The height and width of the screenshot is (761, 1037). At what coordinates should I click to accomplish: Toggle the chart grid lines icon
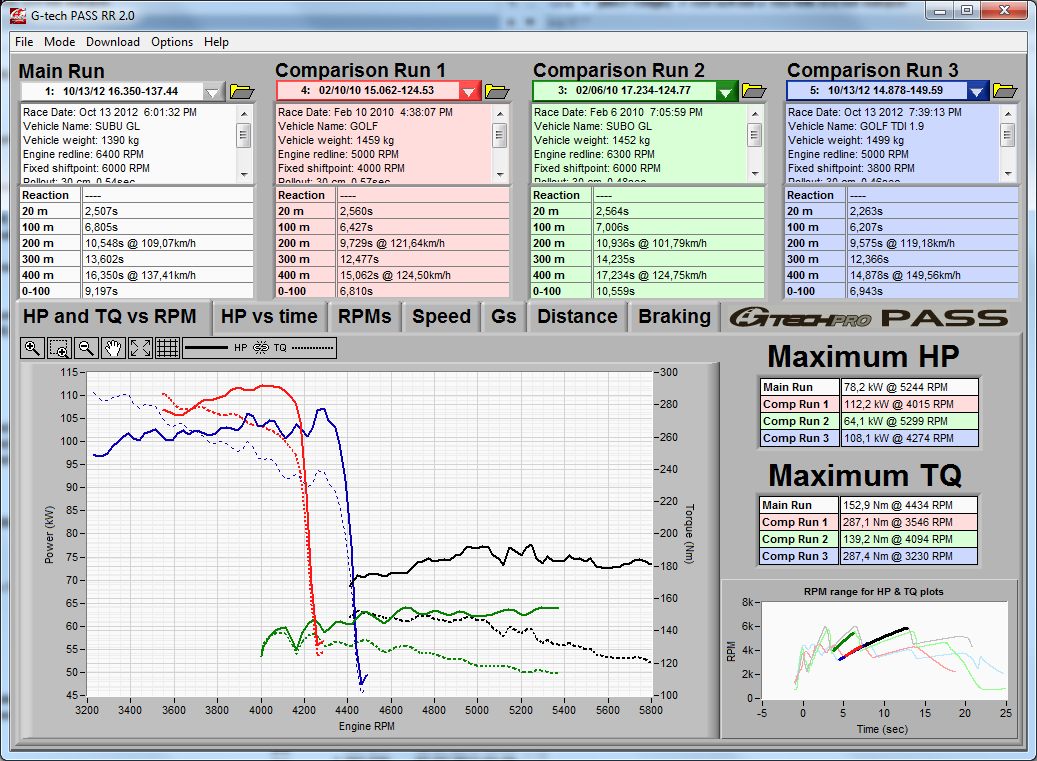coord(167,348)
